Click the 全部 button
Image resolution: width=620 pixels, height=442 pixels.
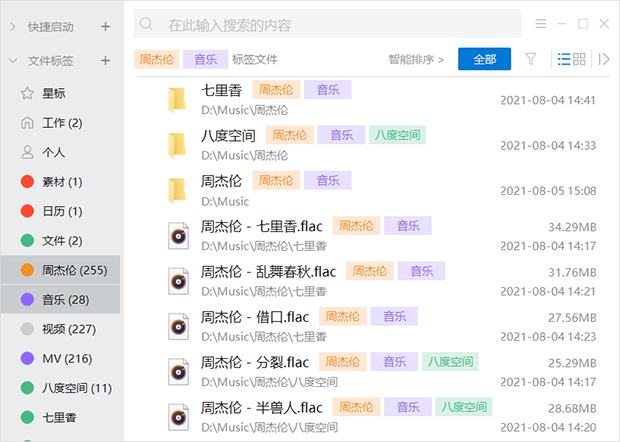click(x=484, y=59)
